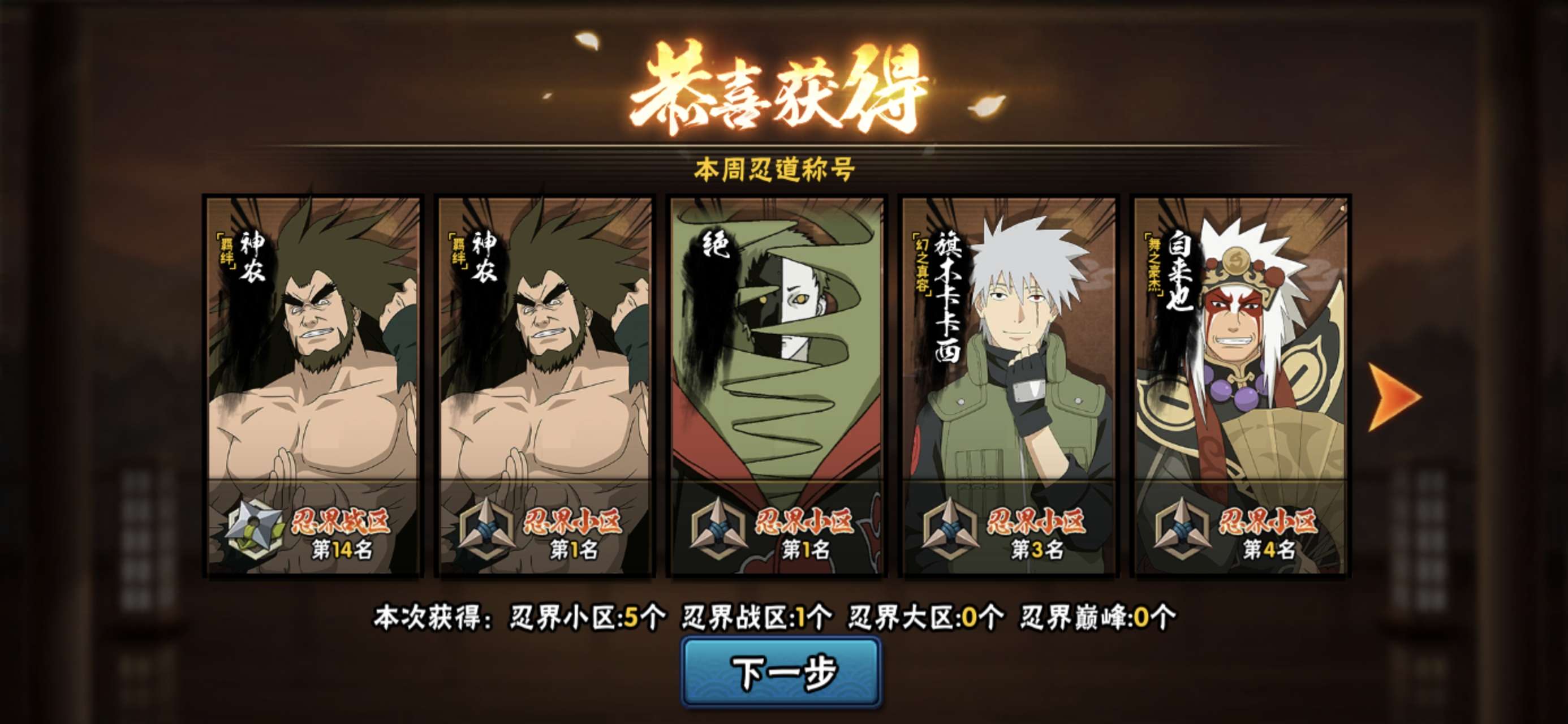This screenshot has width=1568, height=724.
Task: Click the 忍界巅峰:0个 summary count
Action: click(1097, 617)
